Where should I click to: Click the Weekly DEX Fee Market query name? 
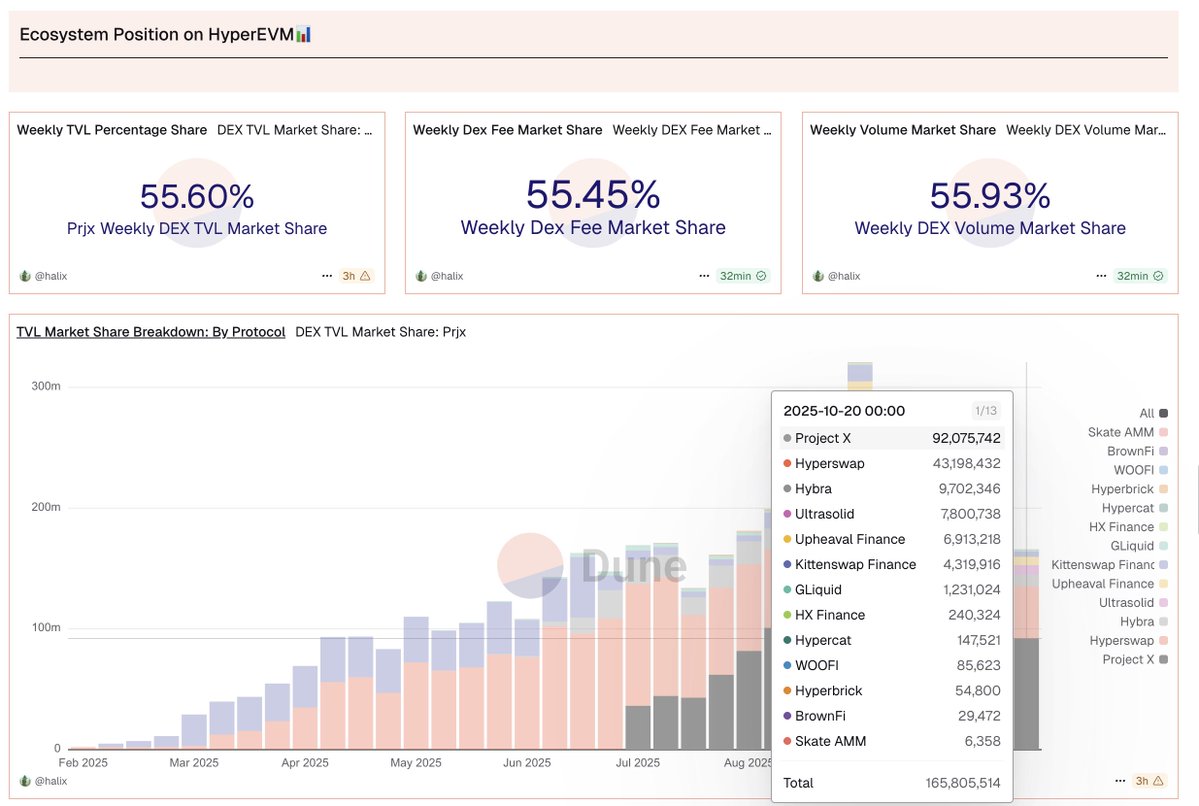point(692,130)
